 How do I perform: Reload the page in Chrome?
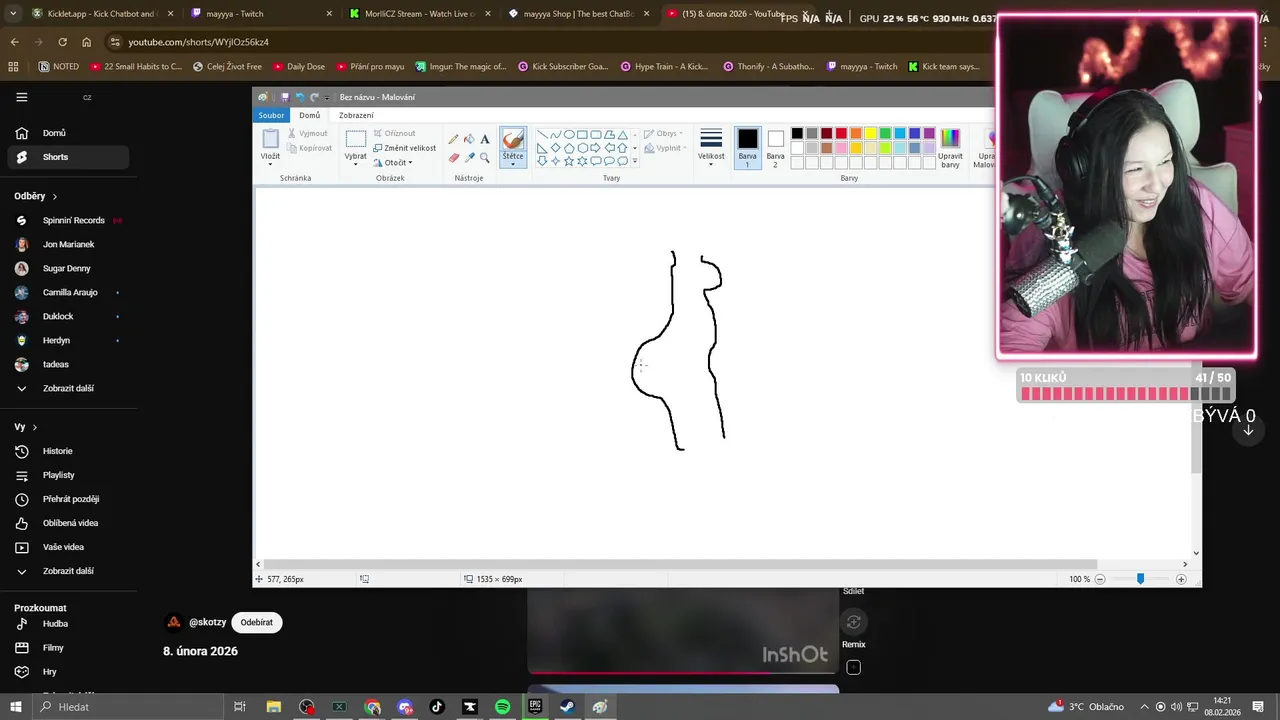(62, 42)
